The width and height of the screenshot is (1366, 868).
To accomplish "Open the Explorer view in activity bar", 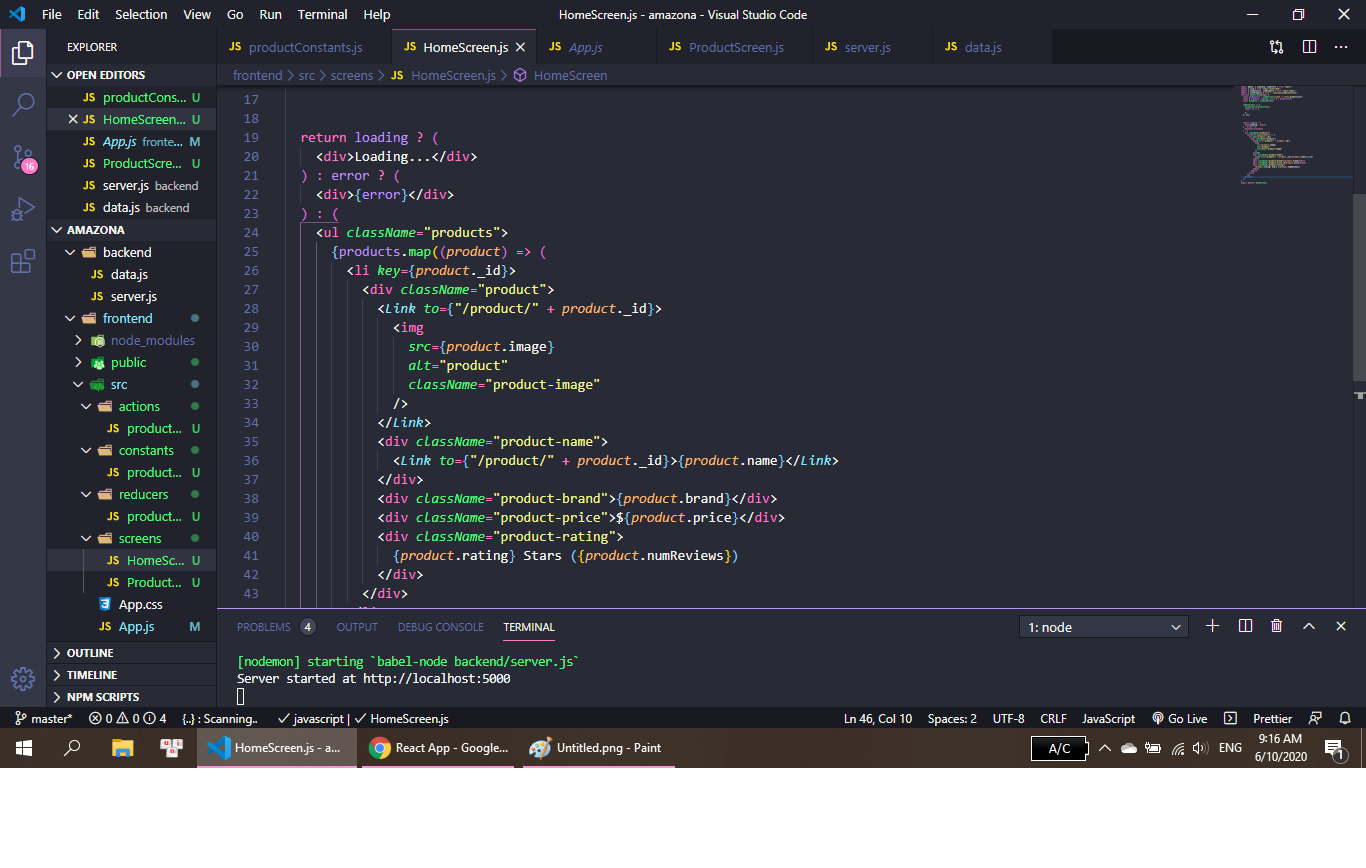I will point(23,53).
